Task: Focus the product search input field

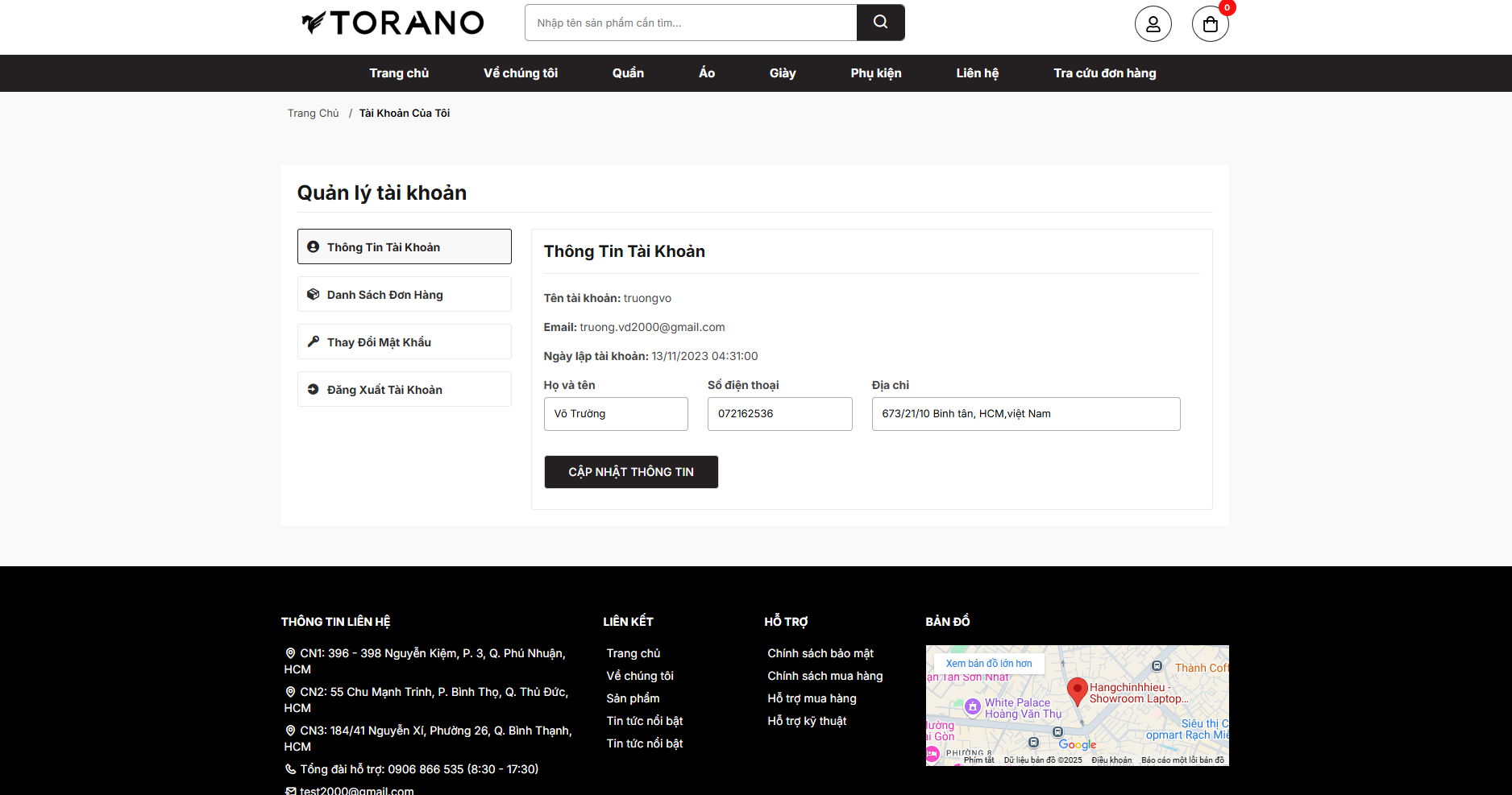Action: [x=690, y=23]
